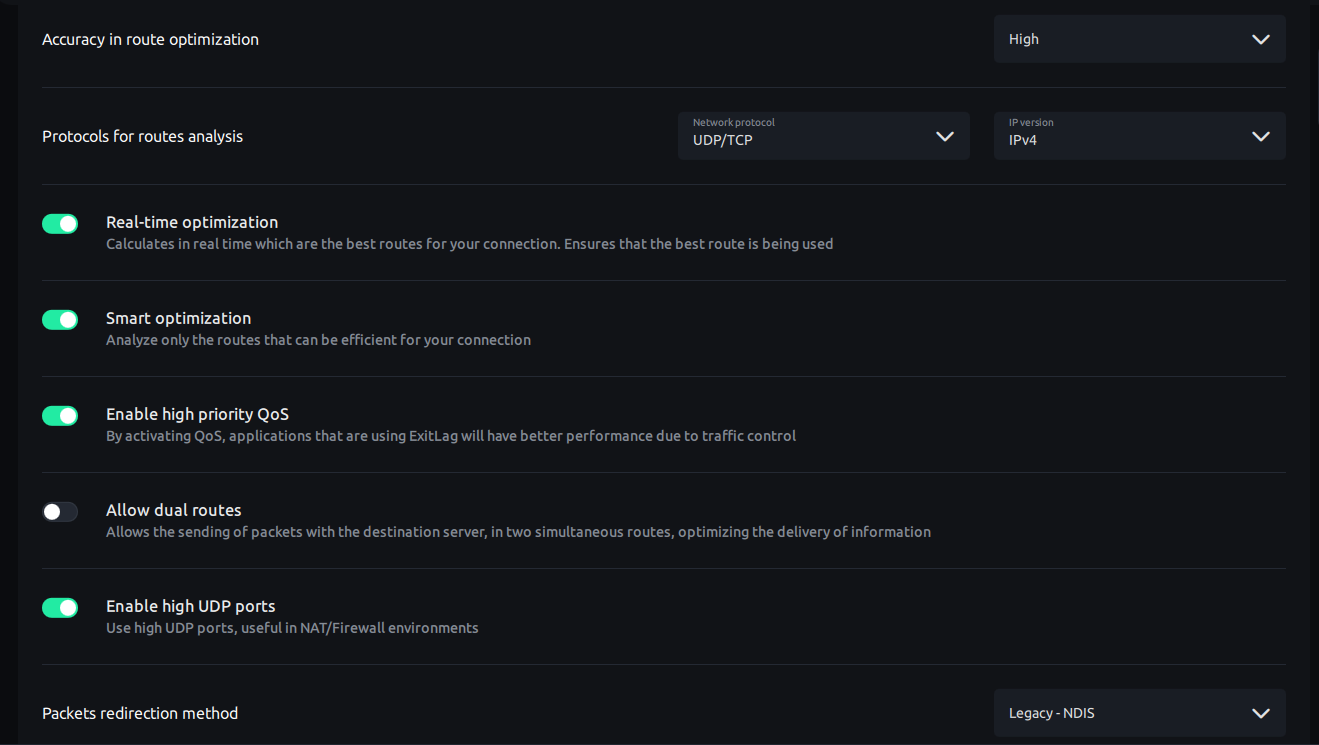The height and width of the screenshot is (745, 1319).
Task: Click chevron arrow in Network protocol dropdown
Action: 944,137
